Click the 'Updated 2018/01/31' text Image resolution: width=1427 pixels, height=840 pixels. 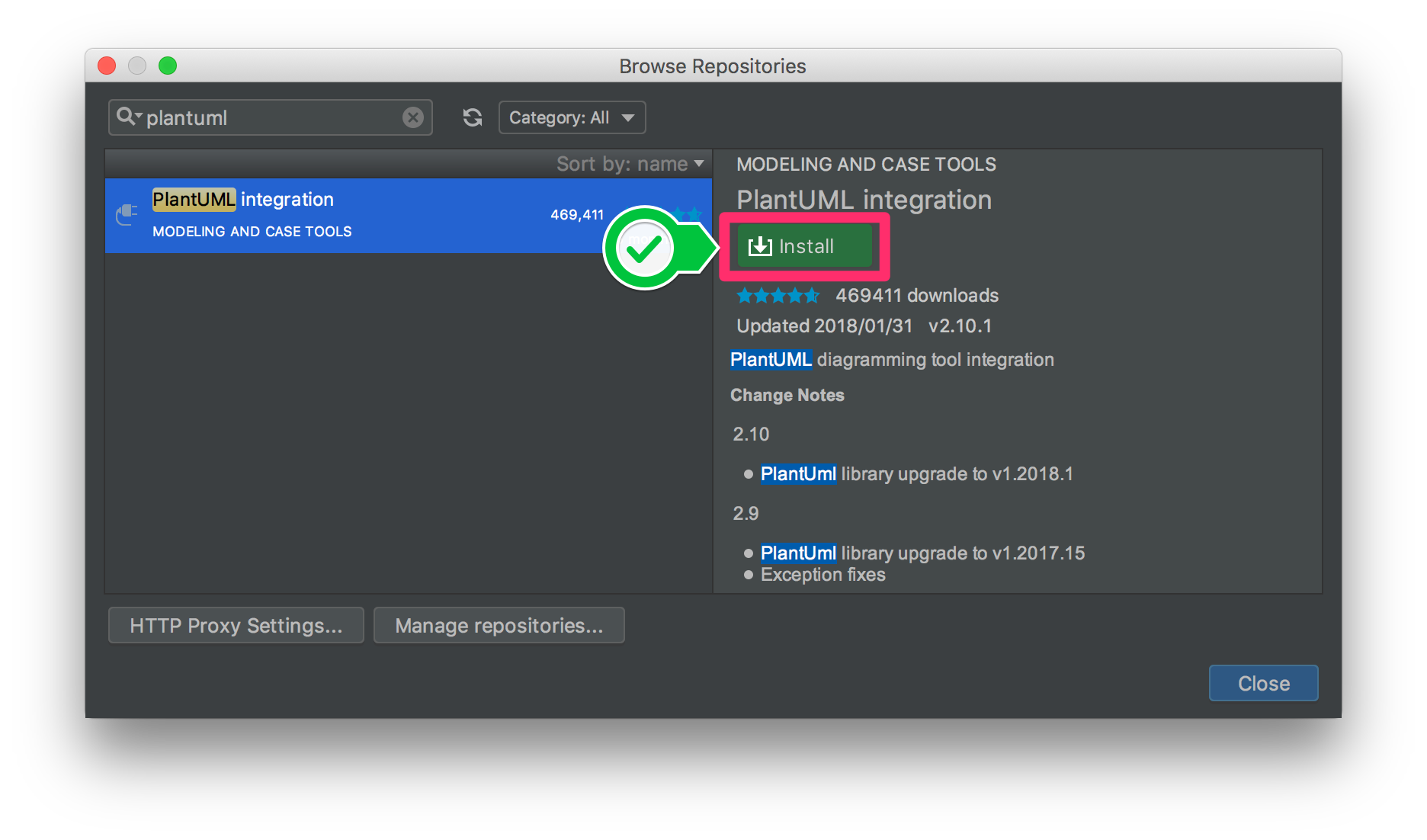click(824, 326)
